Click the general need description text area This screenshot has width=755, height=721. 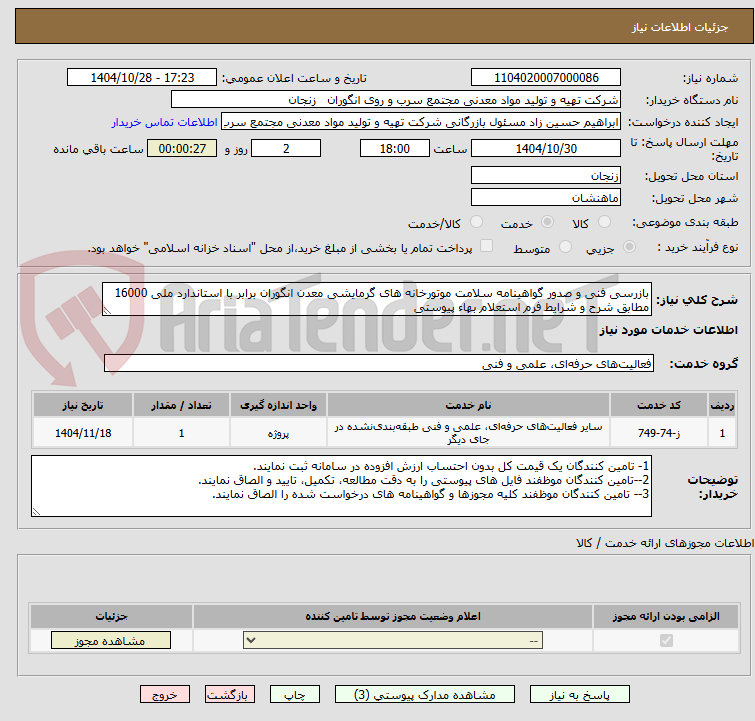point(377,300)
